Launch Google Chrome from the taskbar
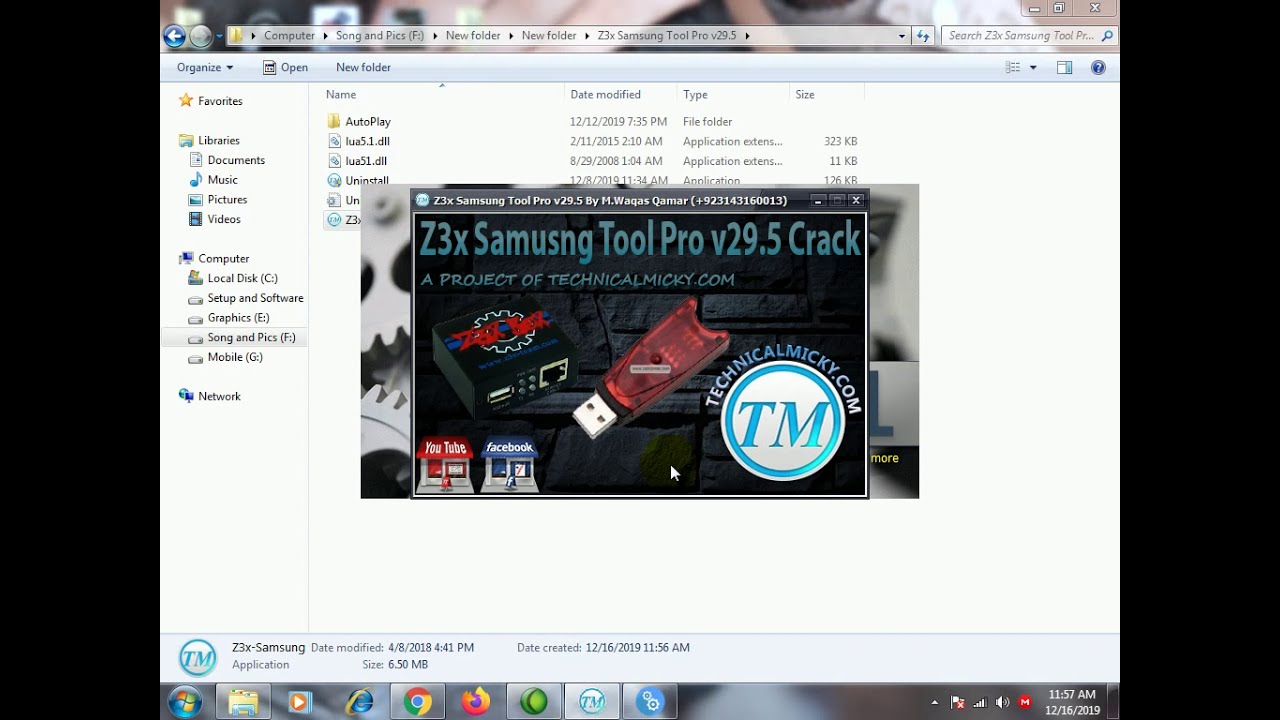This screenshot has width=1280, height=720. (418, 702)
